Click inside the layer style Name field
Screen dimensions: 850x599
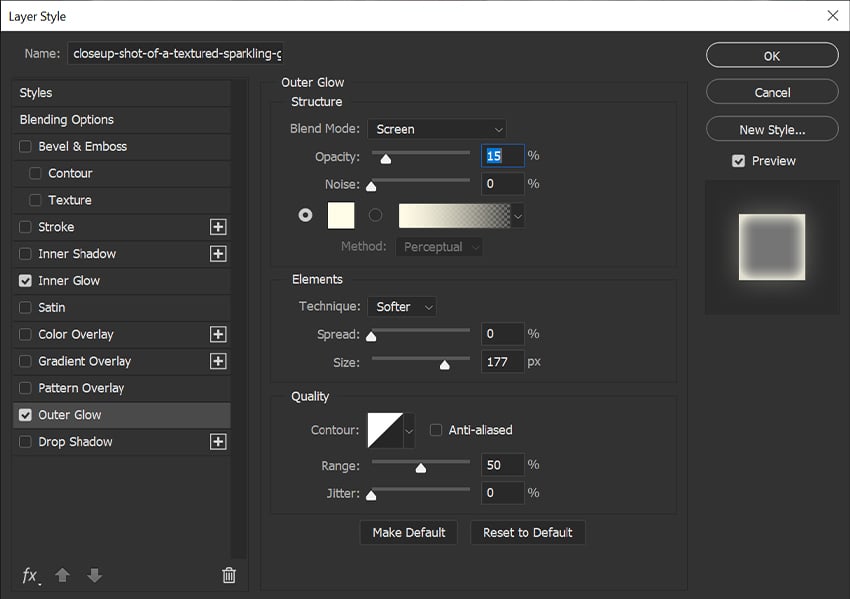[175, 52]
